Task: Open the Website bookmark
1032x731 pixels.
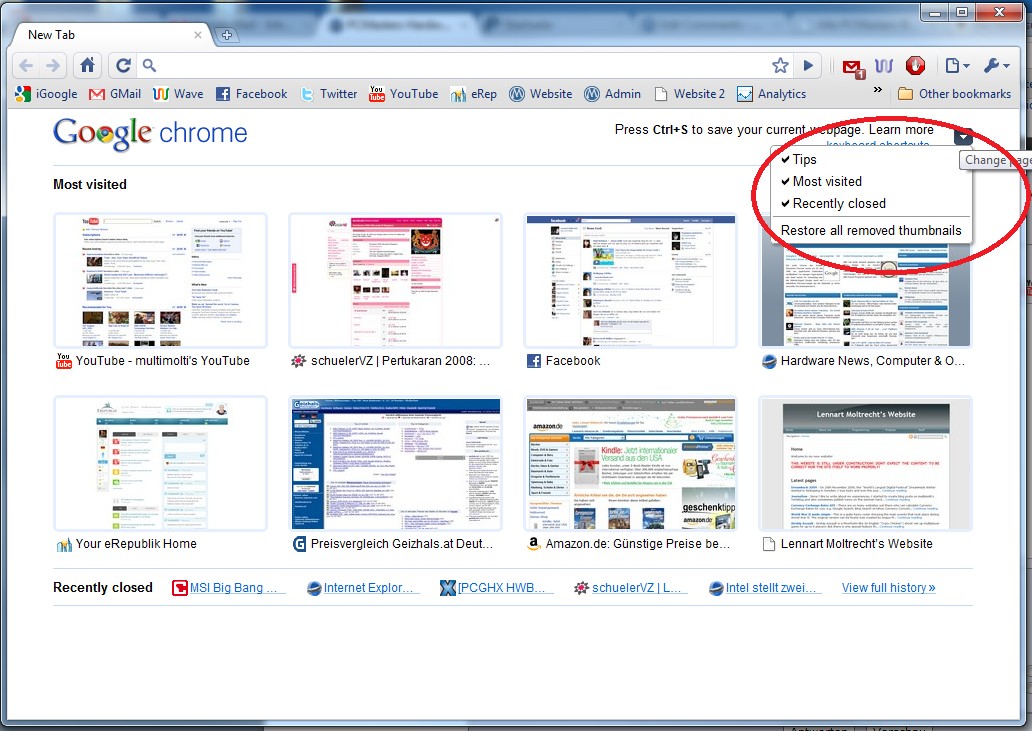Action: (x=541, y=94)
